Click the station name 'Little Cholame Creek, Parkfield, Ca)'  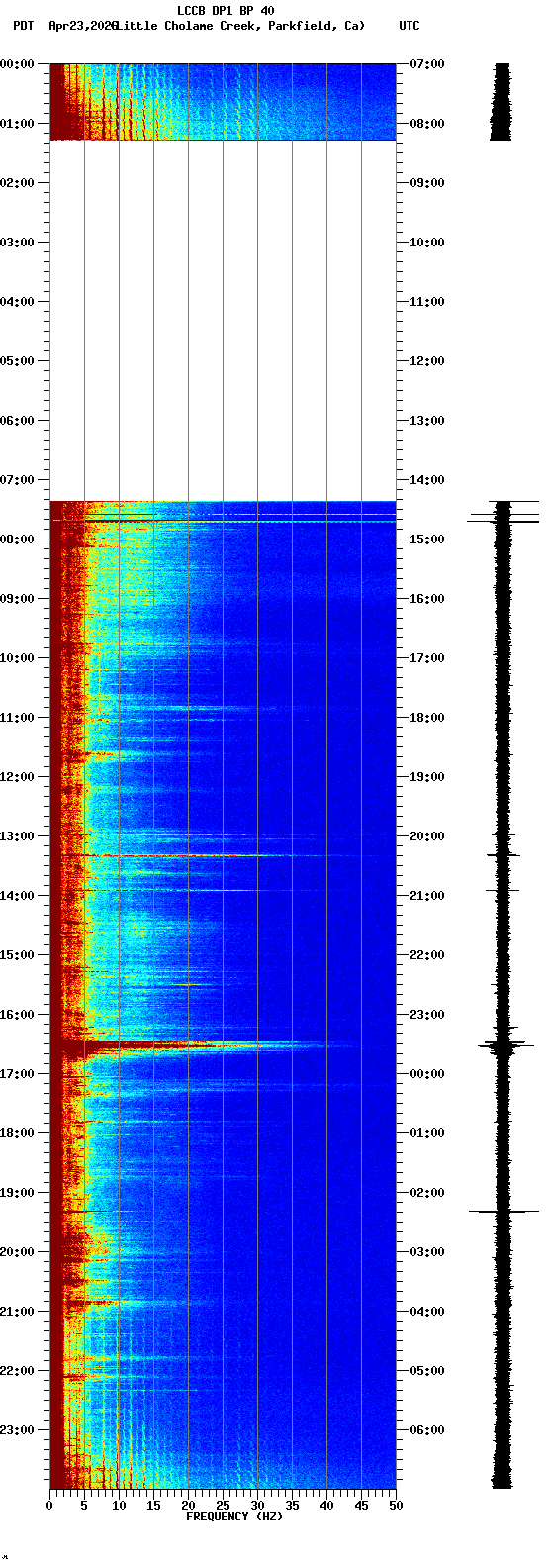point(240,26)
